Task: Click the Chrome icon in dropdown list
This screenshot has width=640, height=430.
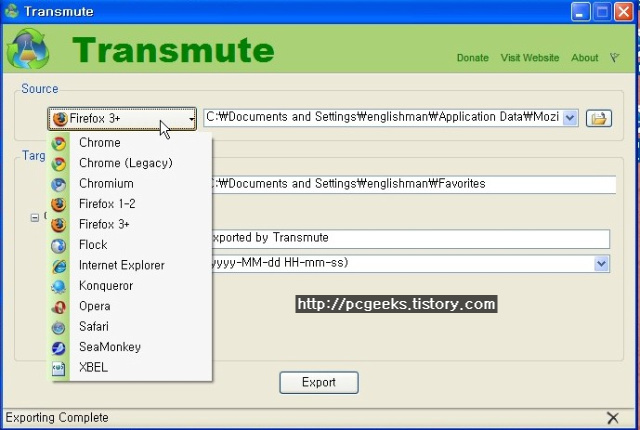Action: (x=59, y=143)
